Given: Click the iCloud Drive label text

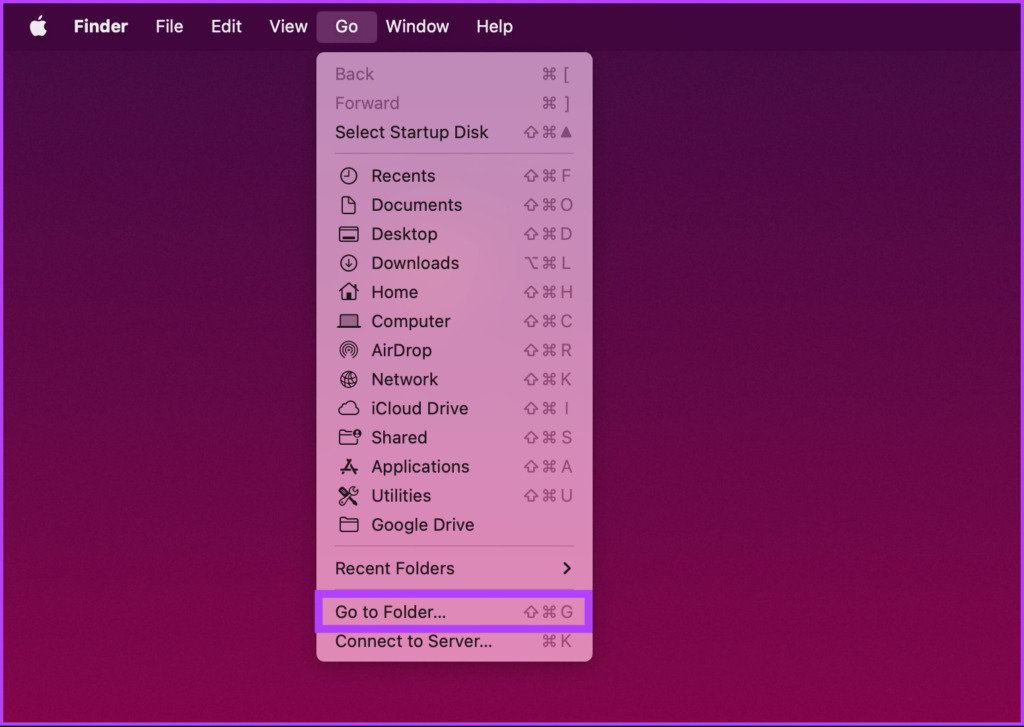Looking at the screenshot, I should pyautogui.click(x=420, y=408).
